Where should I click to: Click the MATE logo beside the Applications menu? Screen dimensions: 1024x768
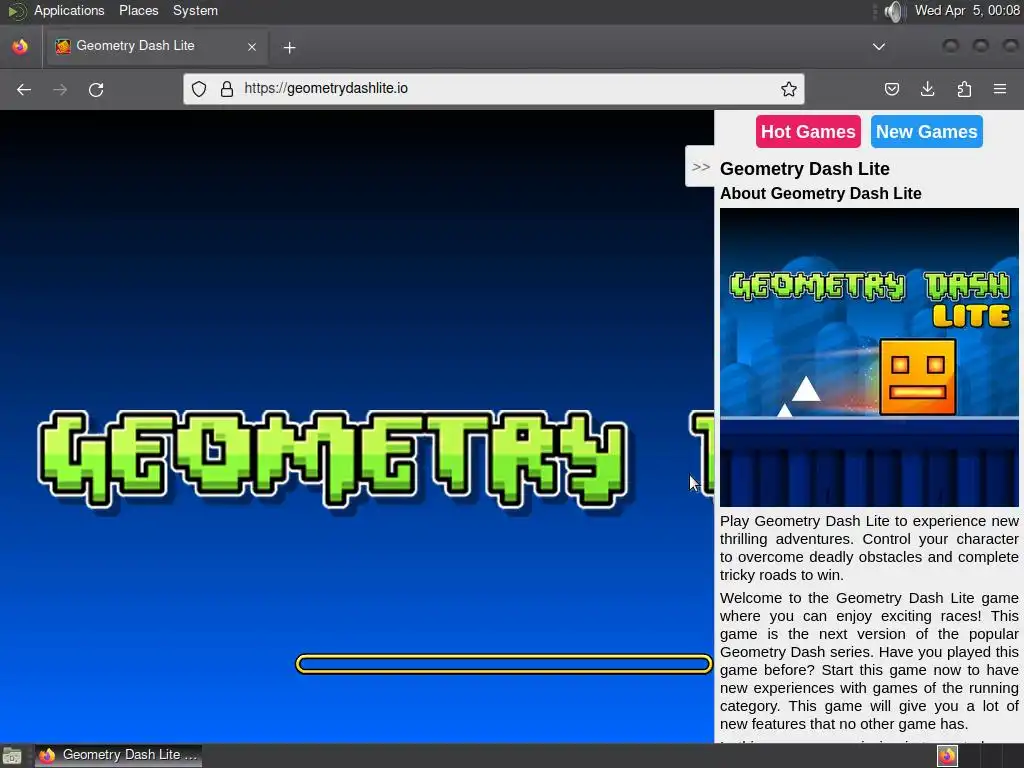pyautogui.click(x=16, y=10)
